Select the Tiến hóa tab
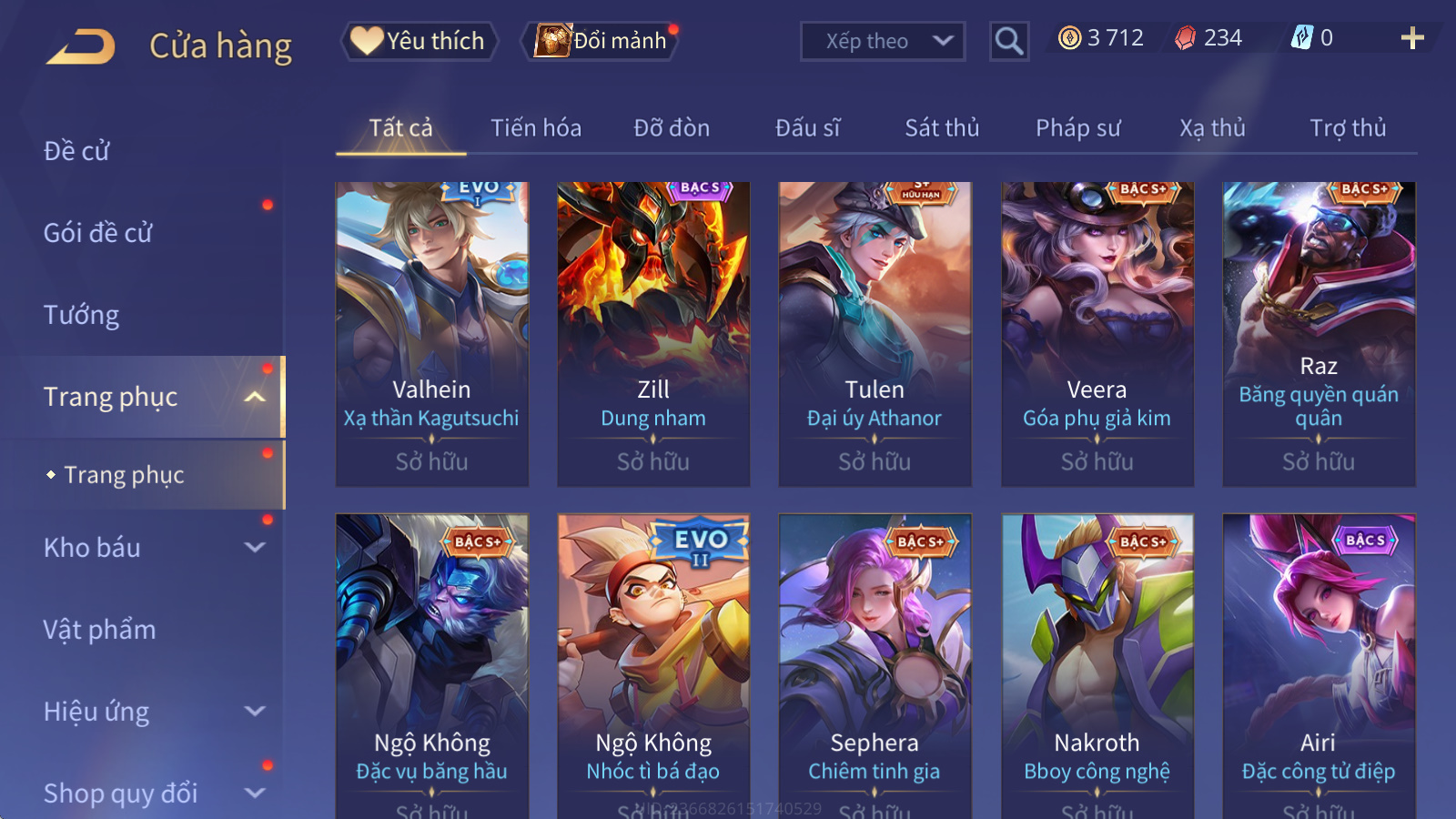Screen dimensions: 1456x819 click(x=536, y=128)
